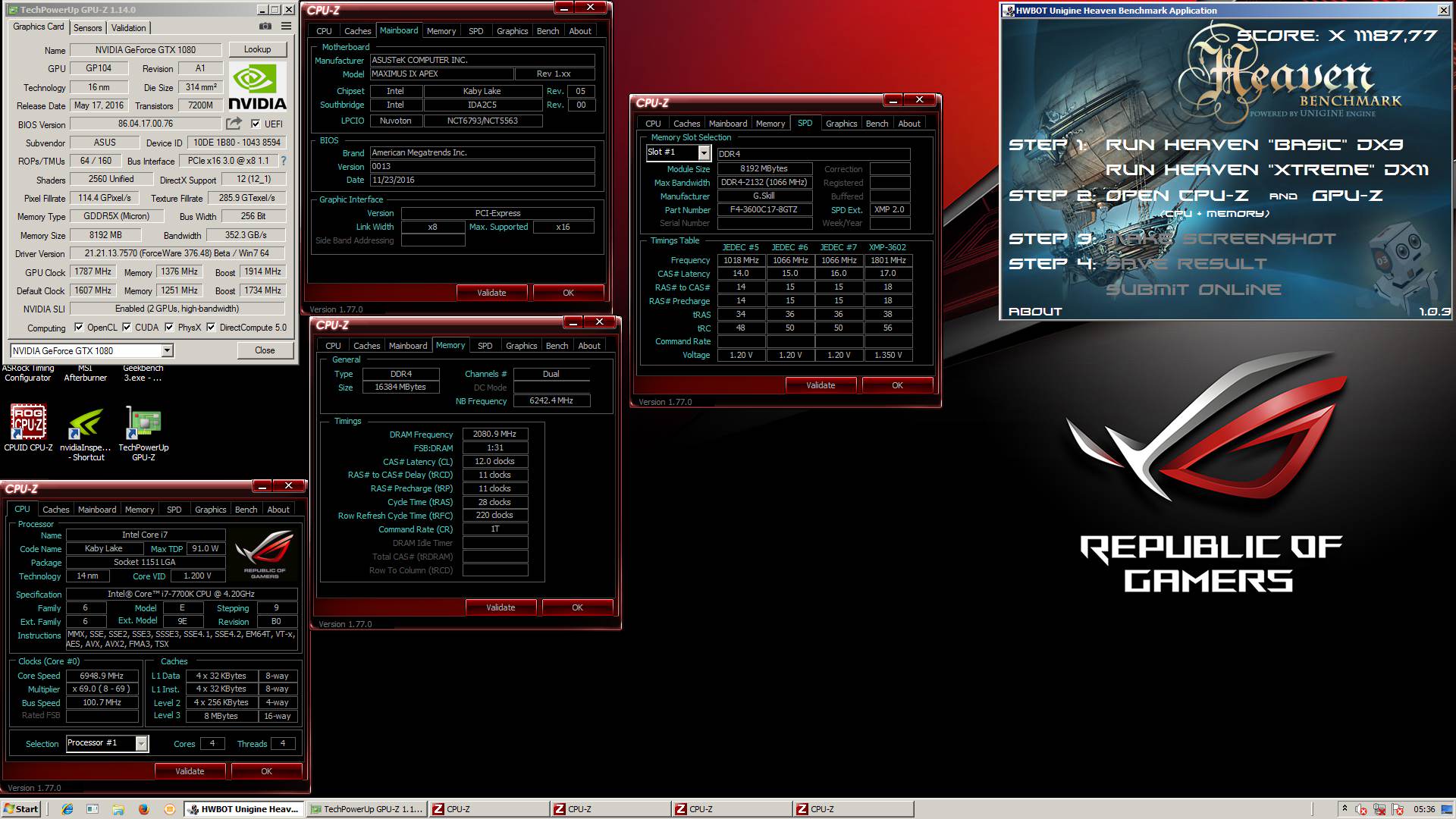Click the Lookup button in GPU-Z
Image resolution: width=1456 pixels, height=819 pixels.
257,49
